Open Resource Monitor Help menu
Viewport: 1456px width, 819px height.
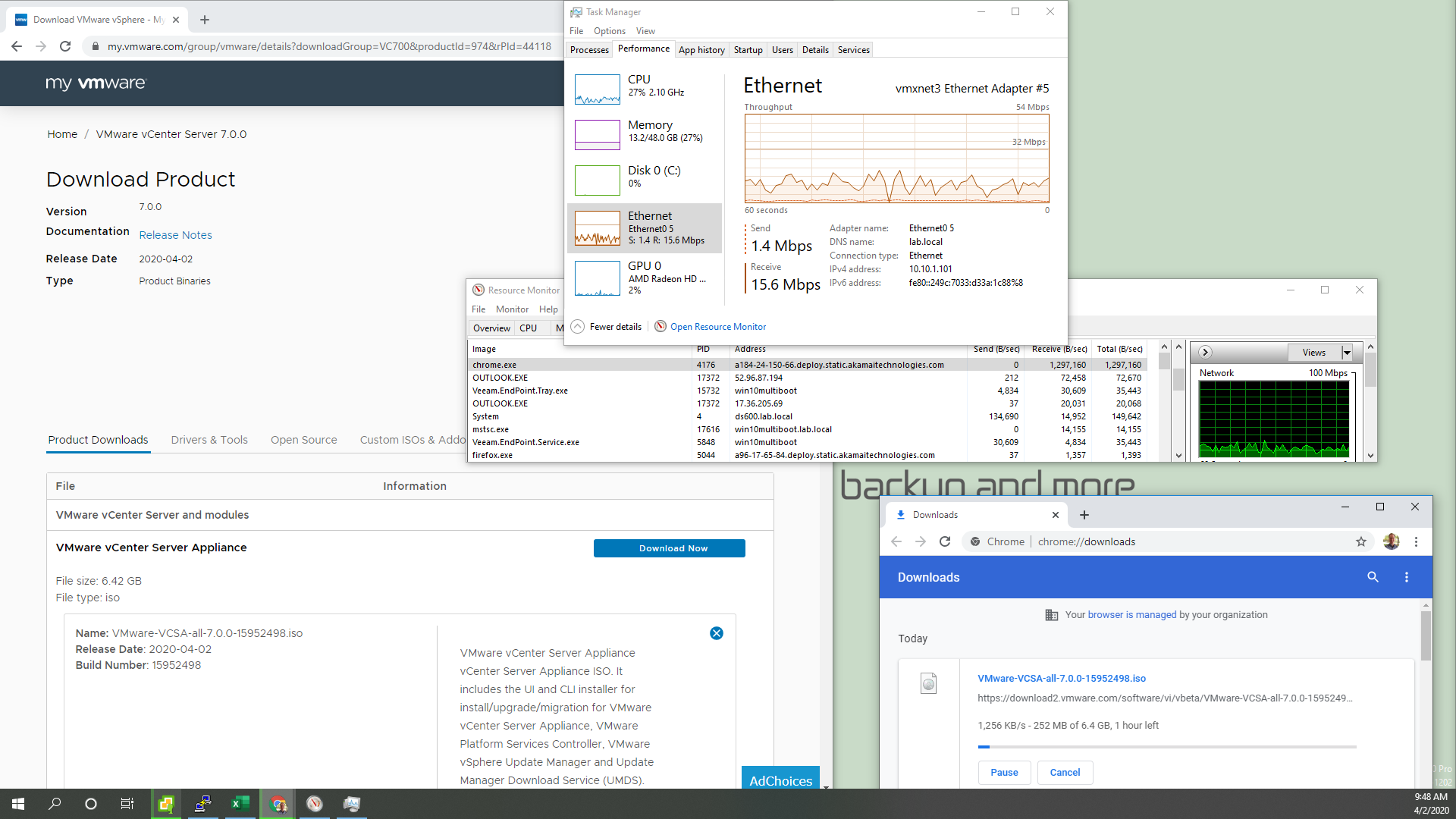tap(548, 309)
